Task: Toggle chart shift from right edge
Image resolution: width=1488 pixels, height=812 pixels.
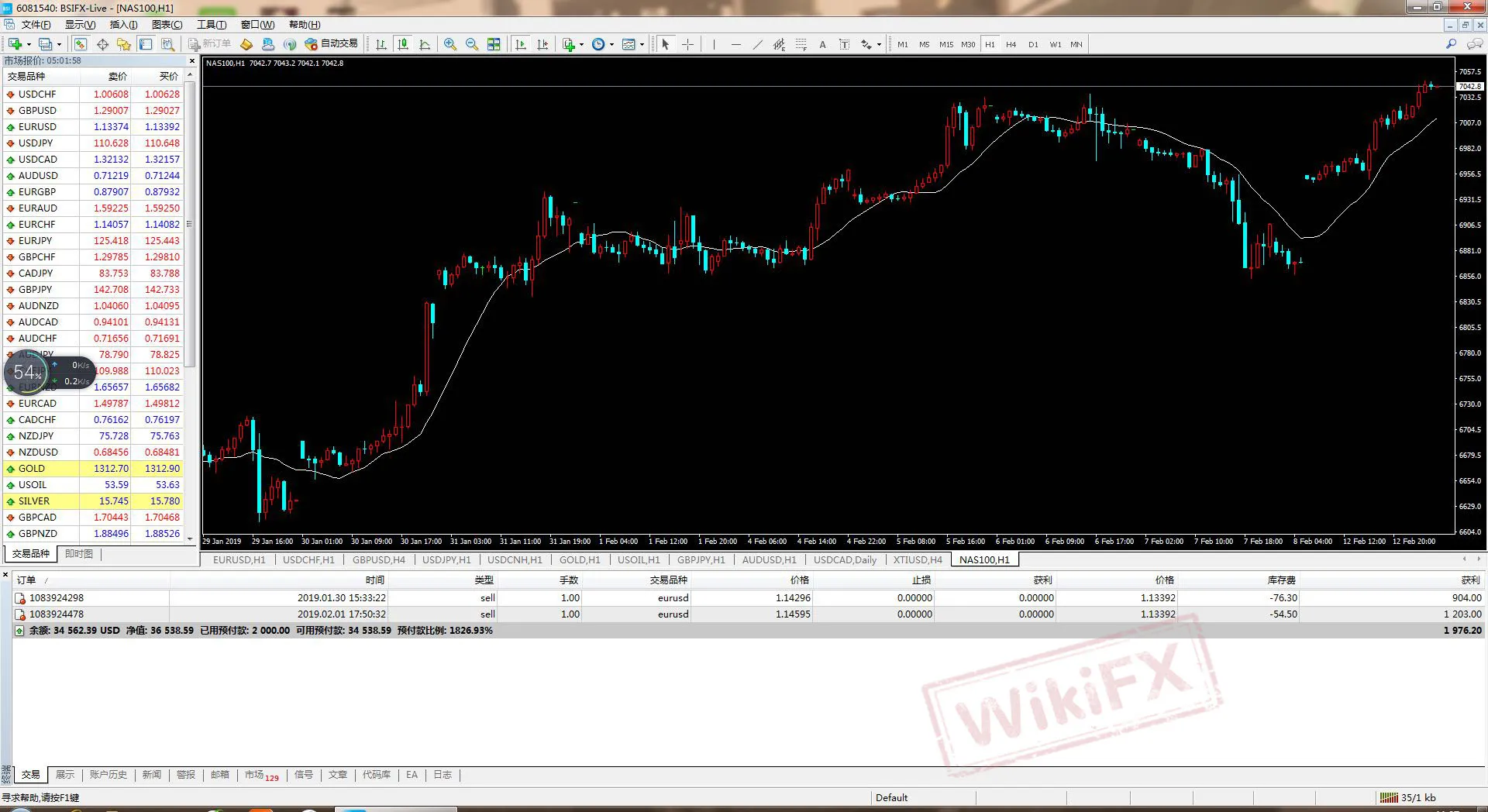Action: pos(542,44)
